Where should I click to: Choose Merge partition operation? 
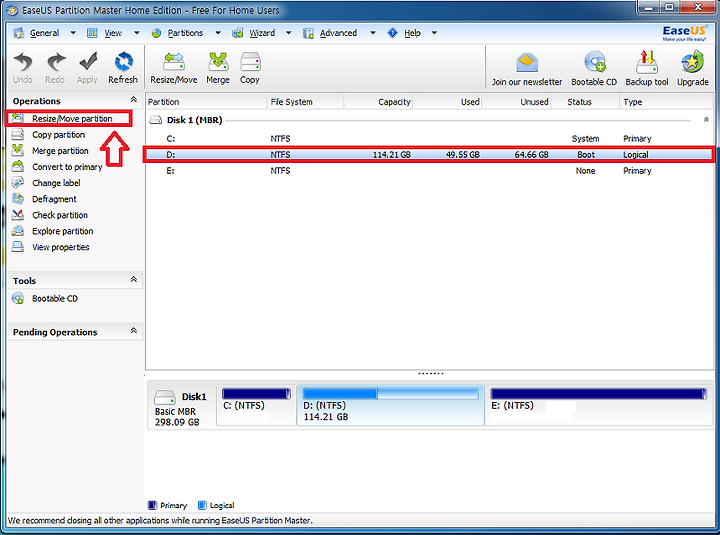click(x=60, y=151)
